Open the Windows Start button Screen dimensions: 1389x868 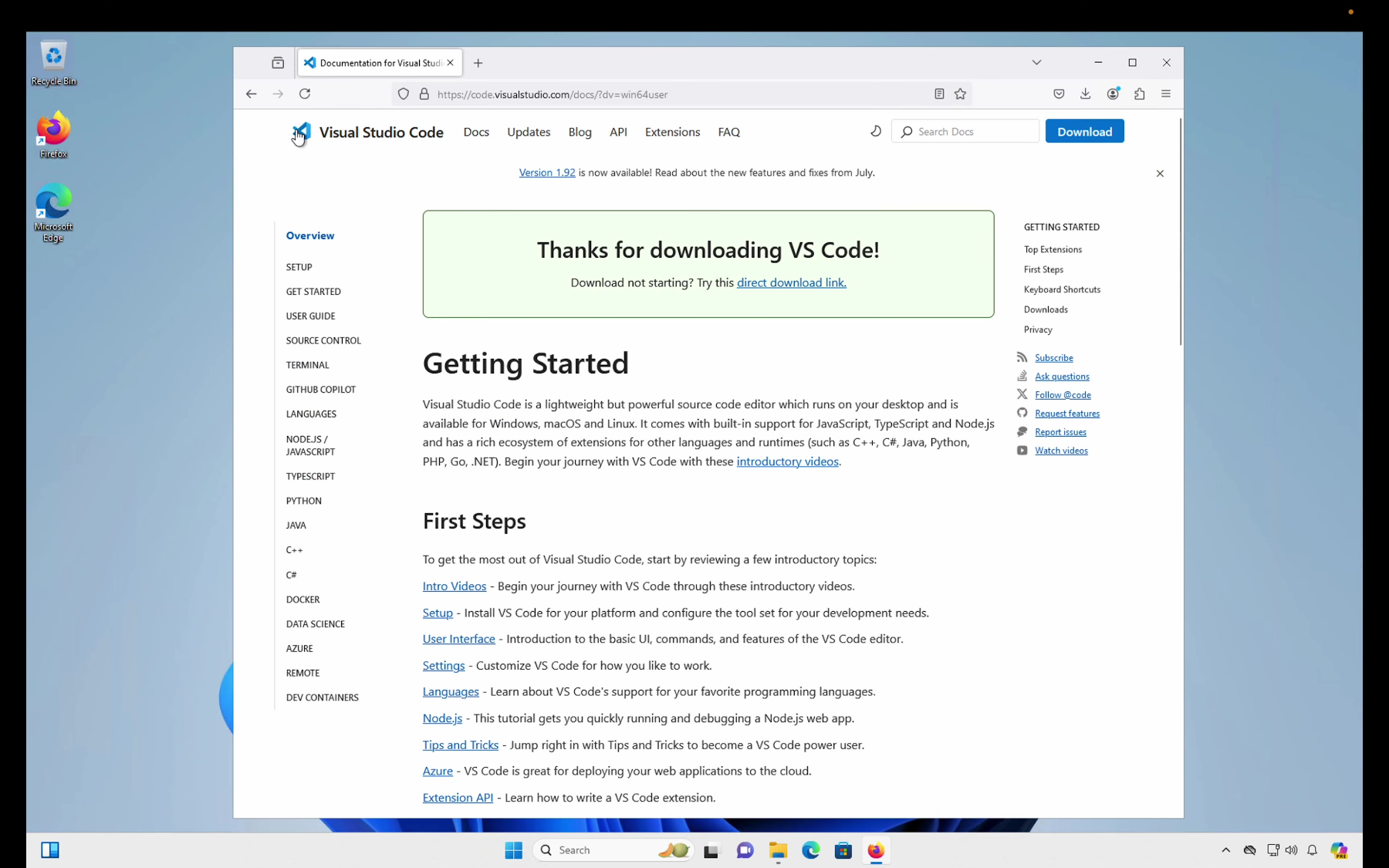(513, 850)
